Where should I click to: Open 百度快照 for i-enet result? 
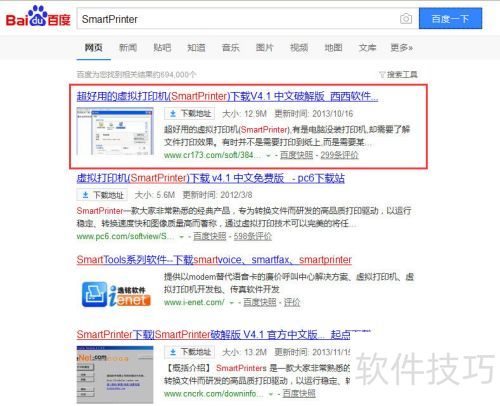click(260, 302)
